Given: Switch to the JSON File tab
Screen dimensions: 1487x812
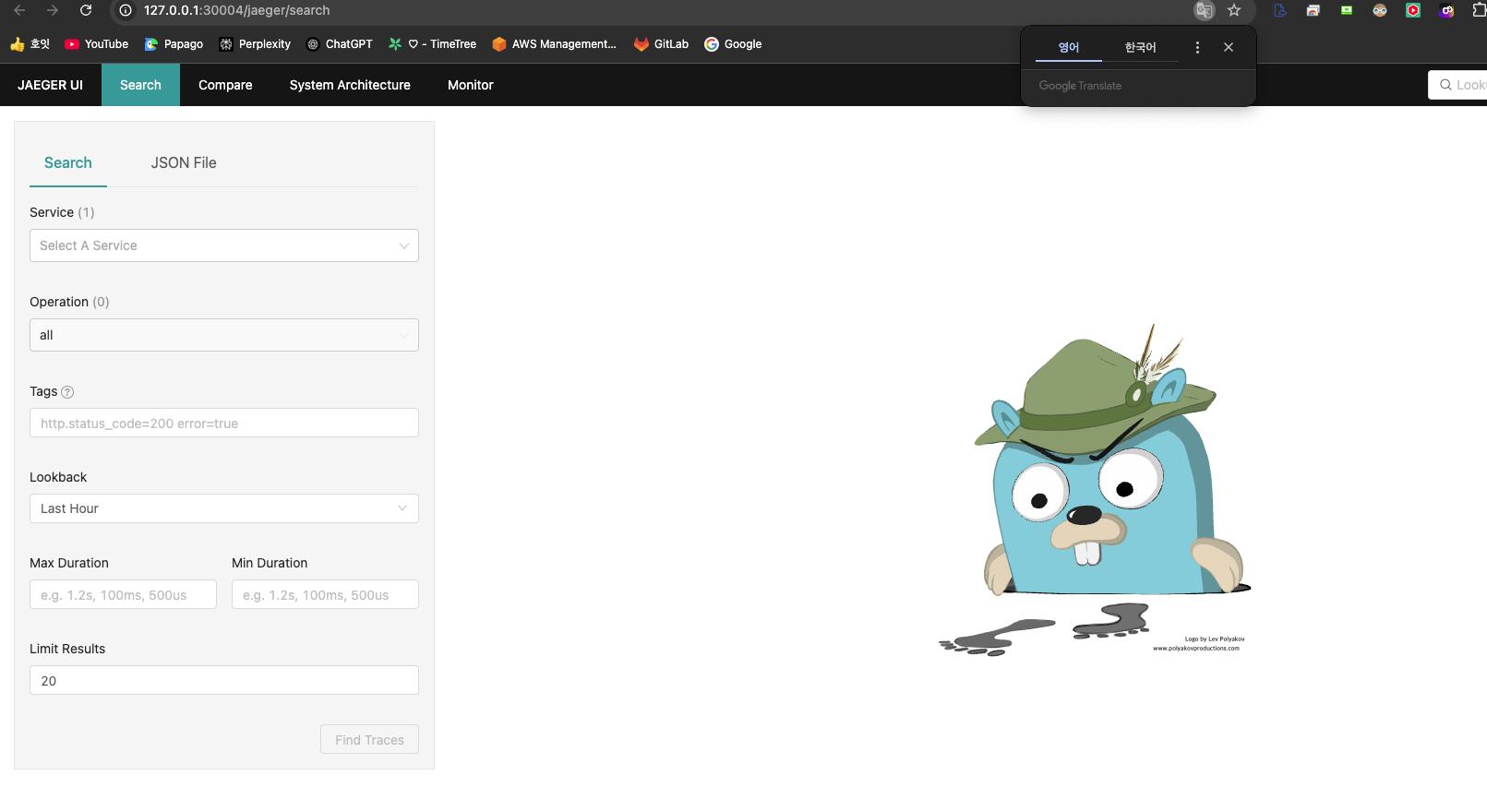Looking at the screenshot, I should point(184,162).
